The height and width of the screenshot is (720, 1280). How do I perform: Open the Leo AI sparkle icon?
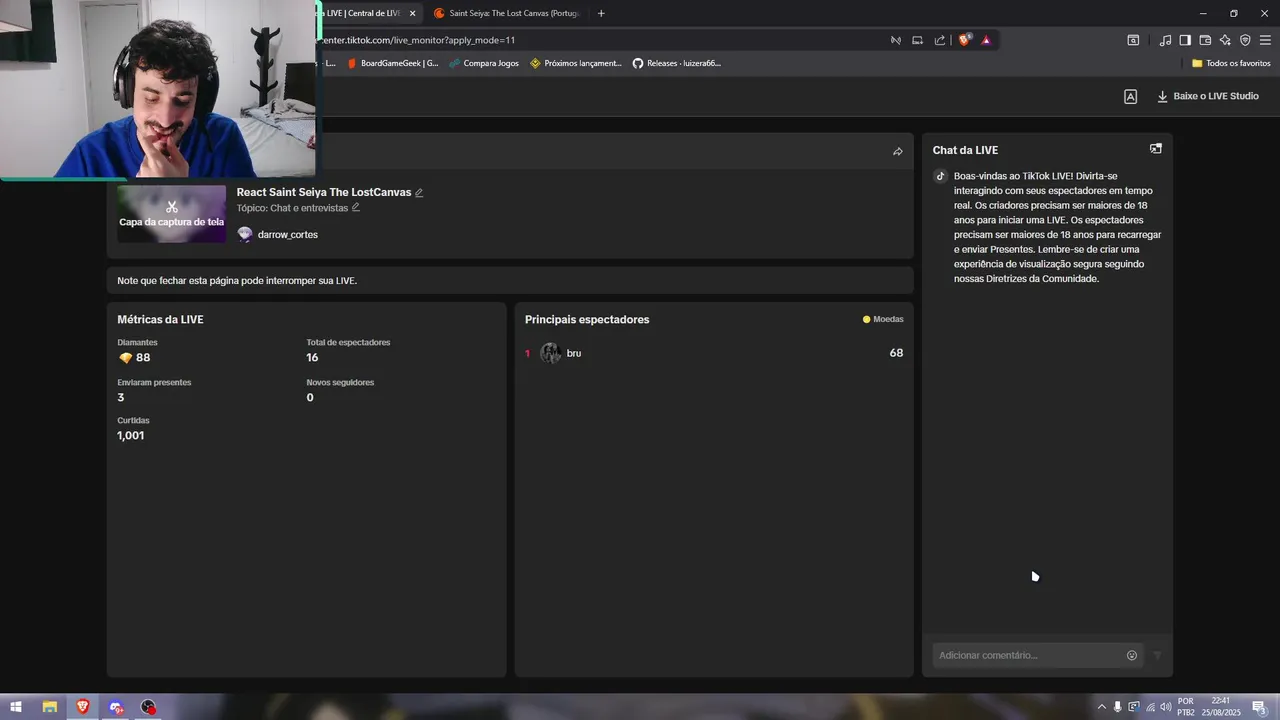1225,40
